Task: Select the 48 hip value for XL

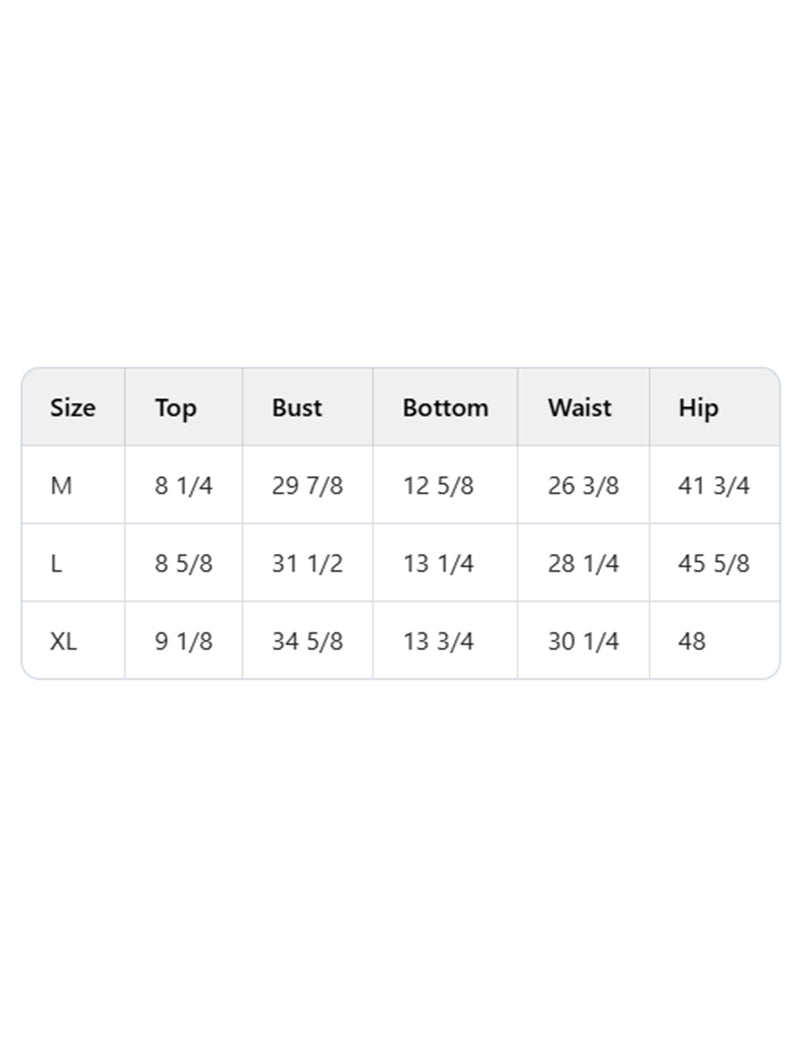Action: point(692,642)
